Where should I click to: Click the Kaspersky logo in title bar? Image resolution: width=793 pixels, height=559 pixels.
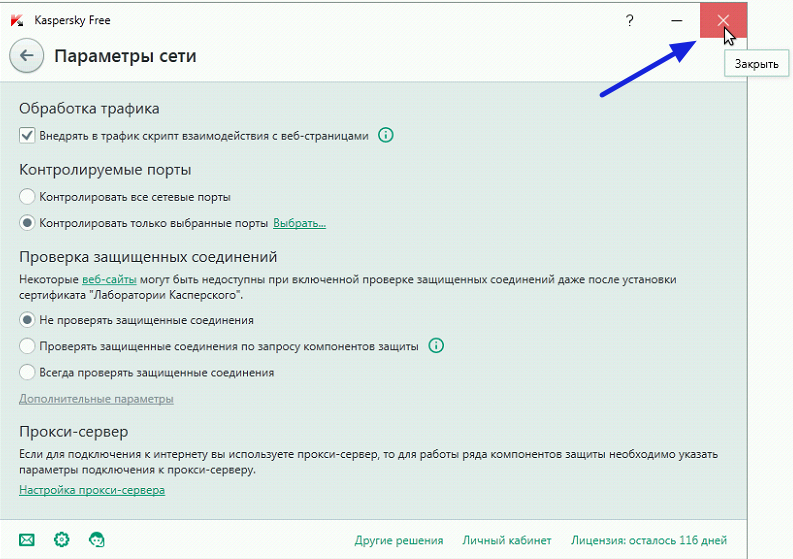(x=17, y=20)
